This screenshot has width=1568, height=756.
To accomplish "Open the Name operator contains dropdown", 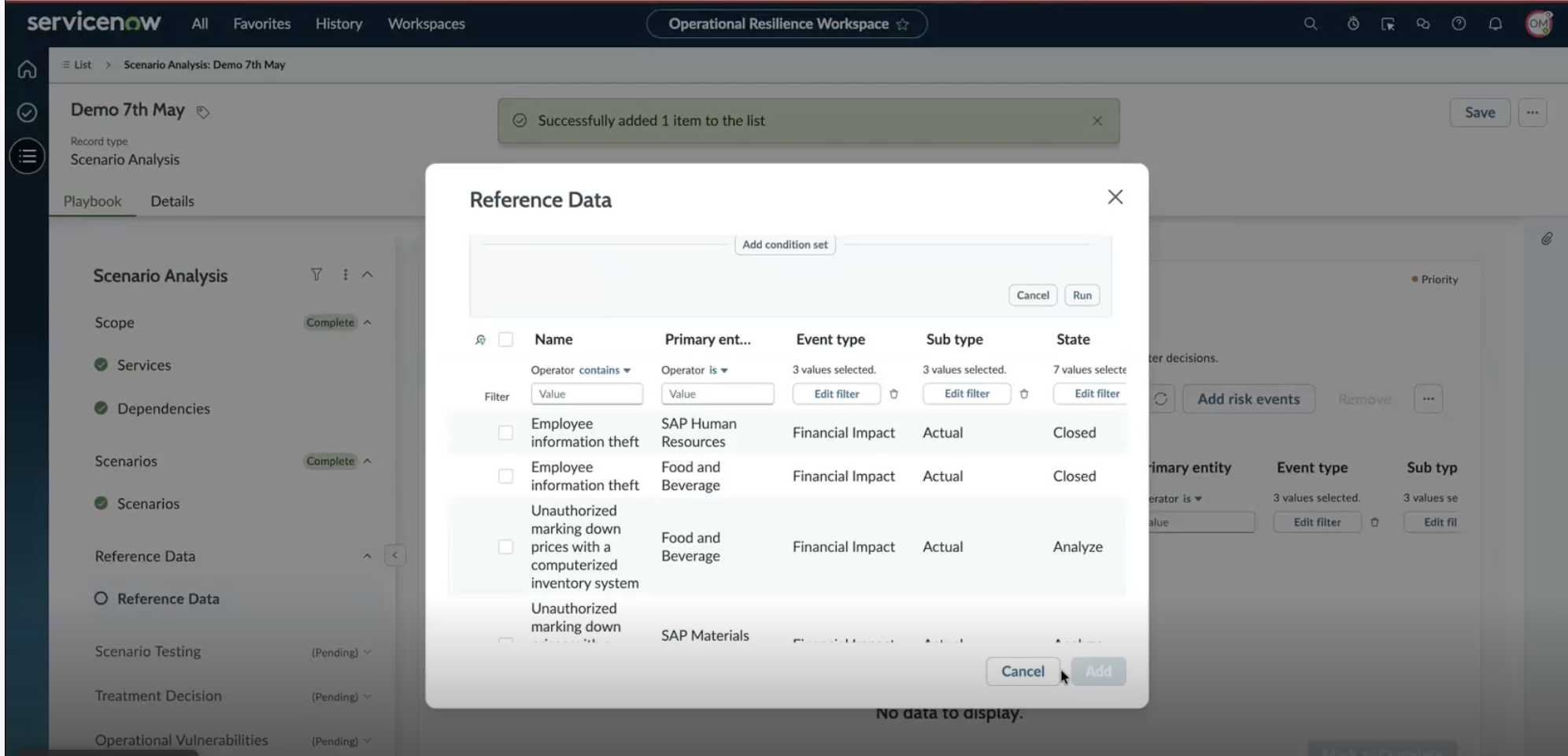I will click(605, 370).
